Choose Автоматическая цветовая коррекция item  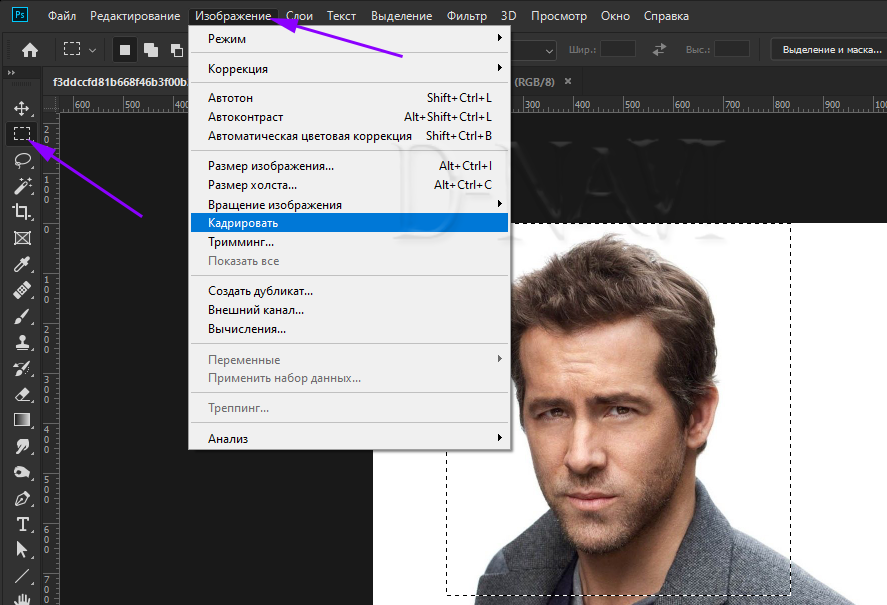coord(350,136)
